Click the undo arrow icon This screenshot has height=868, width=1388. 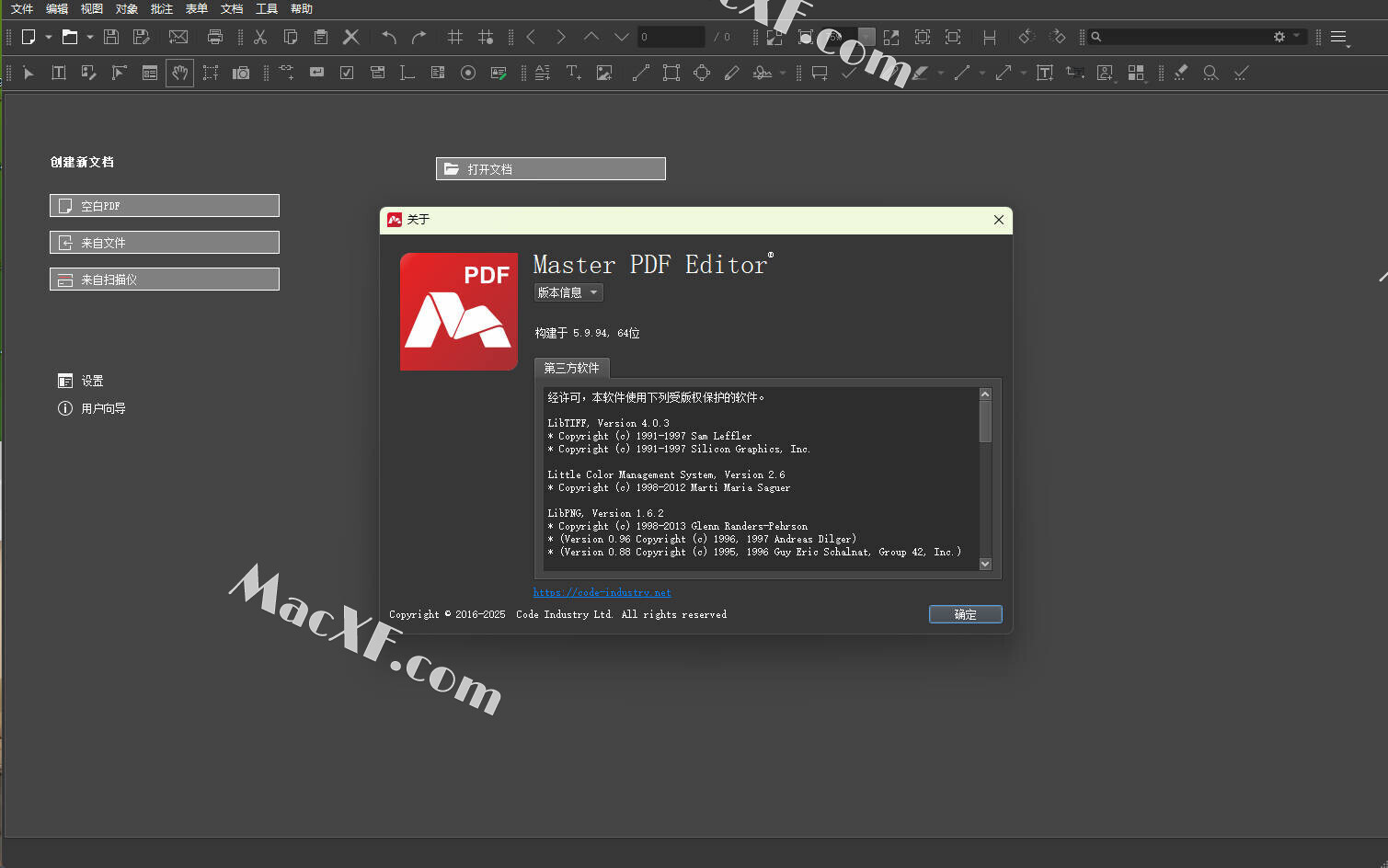(x=389, y=37)
